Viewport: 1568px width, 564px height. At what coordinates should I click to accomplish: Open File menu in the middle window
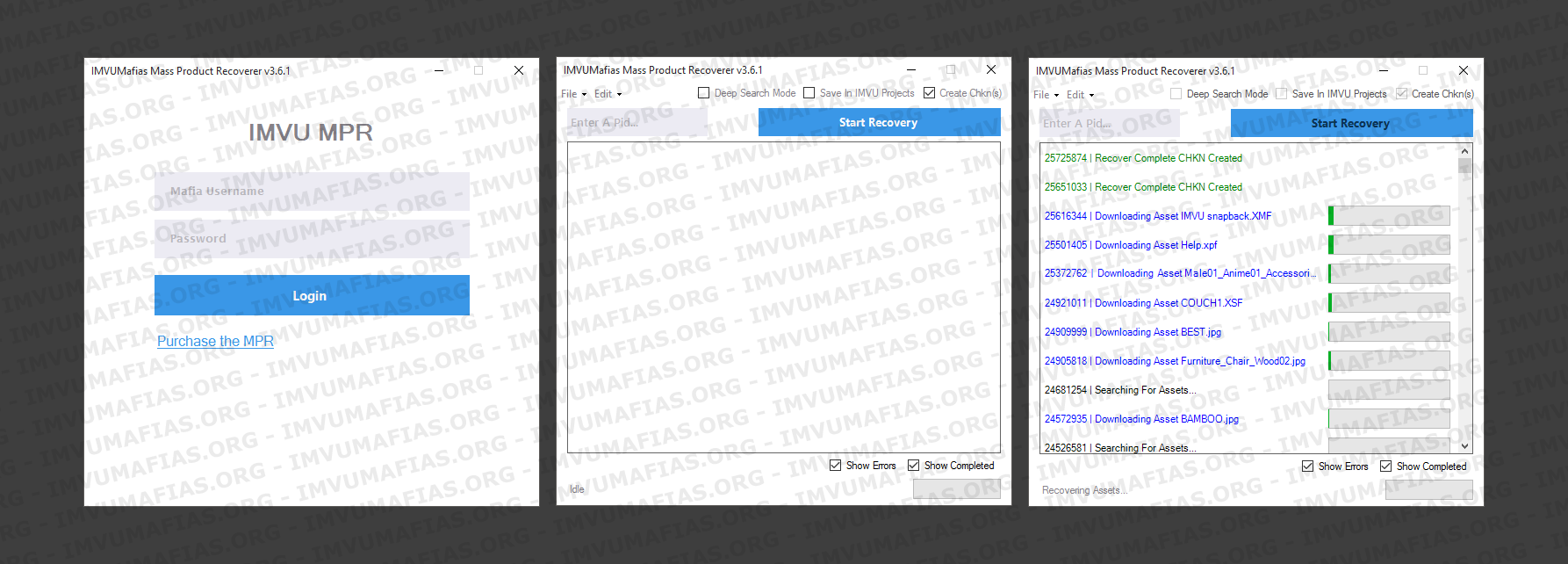pyautogui.click(x=573, y=94)
